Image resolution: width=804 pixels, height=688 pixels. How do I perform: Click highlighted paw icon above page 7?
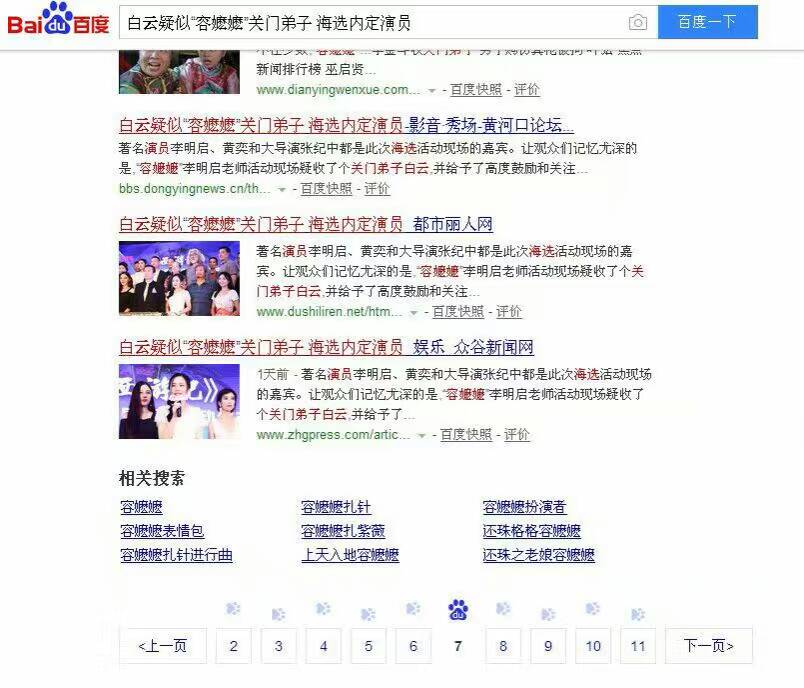(458, 610)
